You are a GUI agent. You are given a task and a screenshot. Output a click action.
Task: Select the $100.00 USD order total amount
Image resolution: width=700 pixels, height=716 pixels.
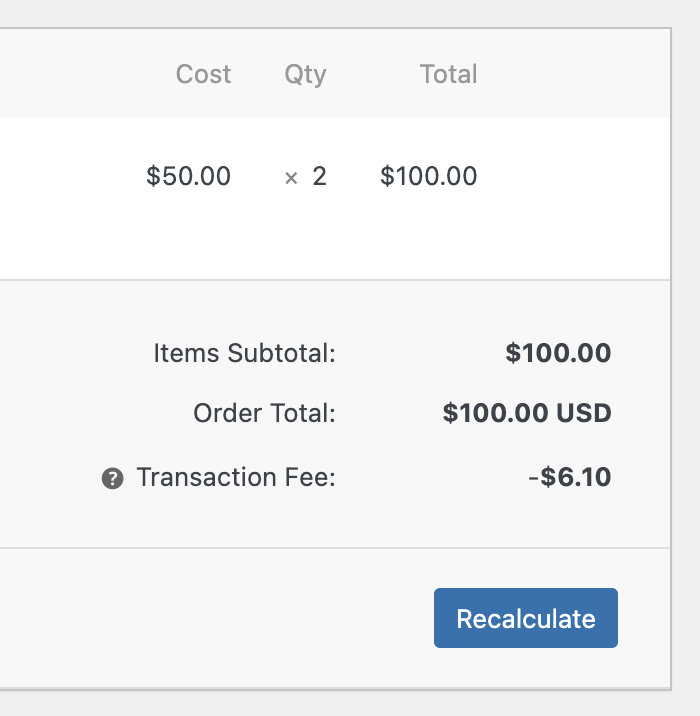click(x=527, y=413)
